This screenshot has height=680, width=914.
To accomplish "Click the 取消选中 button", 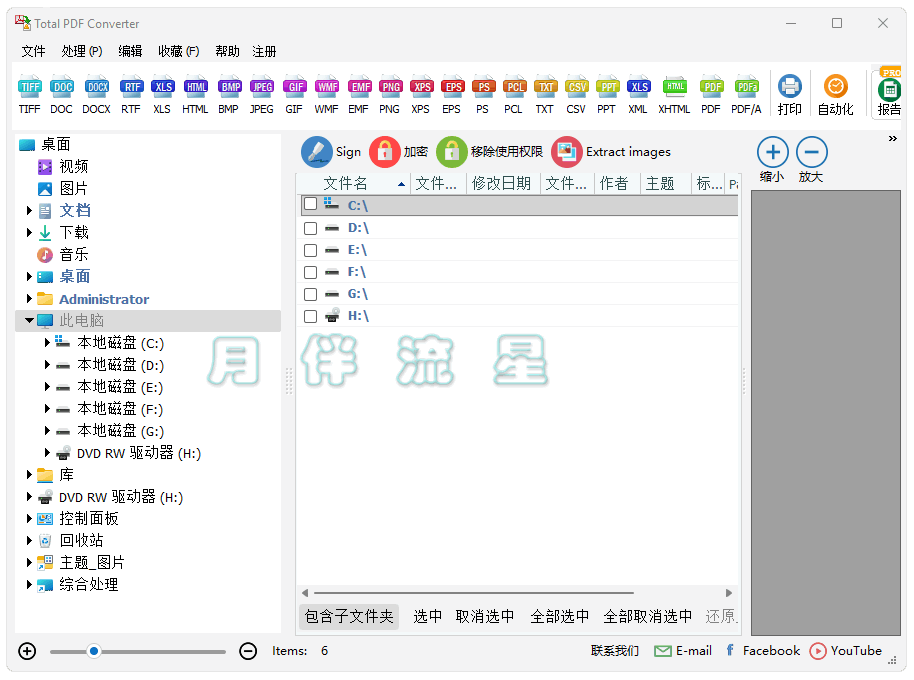I will tap(485, 616).
